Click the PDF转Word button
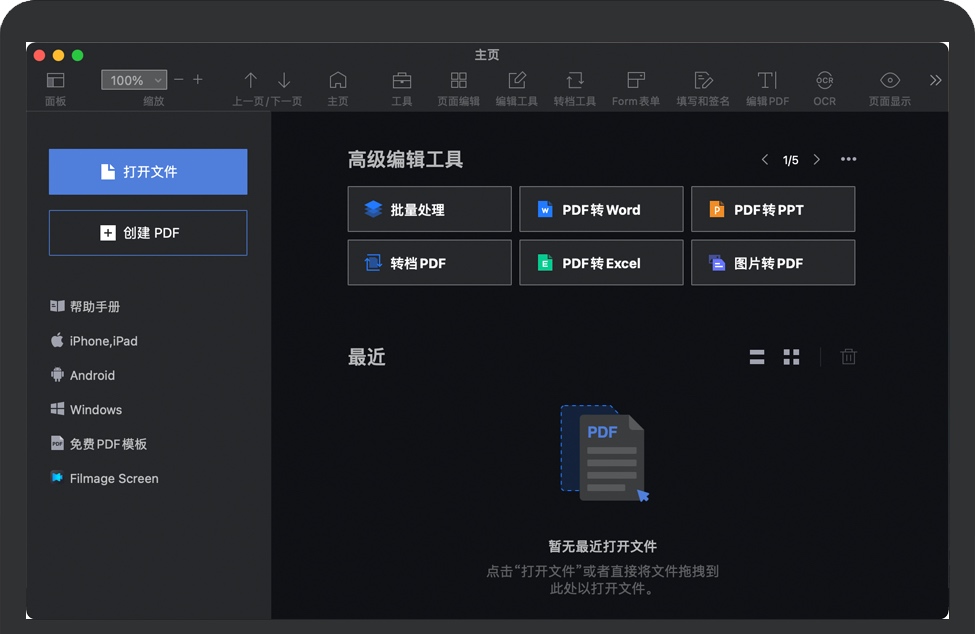The height and width of the screenshot is (634, 975). tap(601, 209)
